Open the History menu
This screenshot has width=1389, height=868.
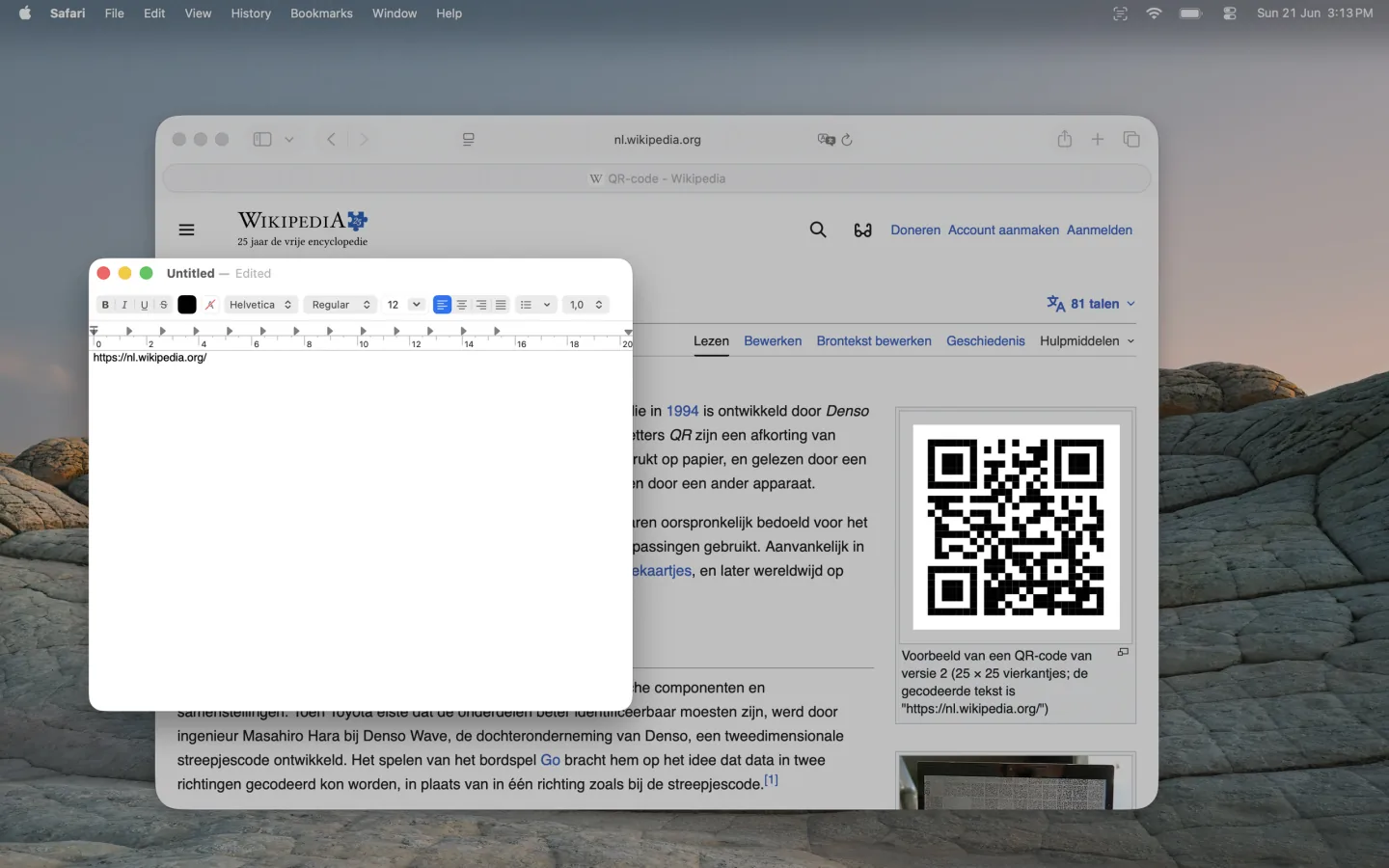click(251, 14)
